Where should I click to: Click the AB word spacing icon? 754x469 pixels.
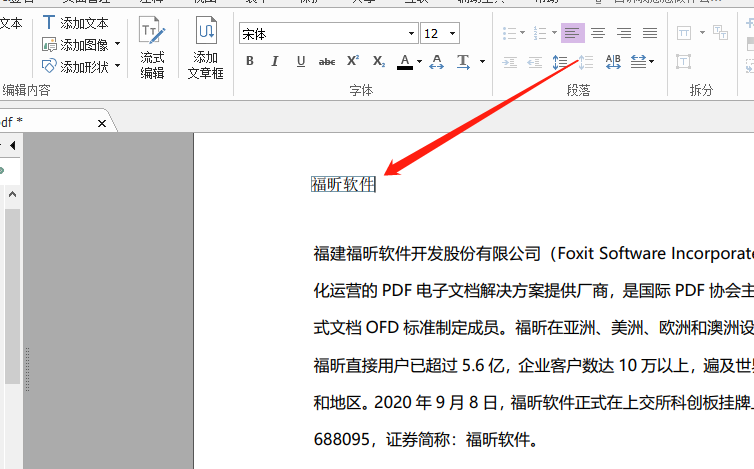[613, 62]
